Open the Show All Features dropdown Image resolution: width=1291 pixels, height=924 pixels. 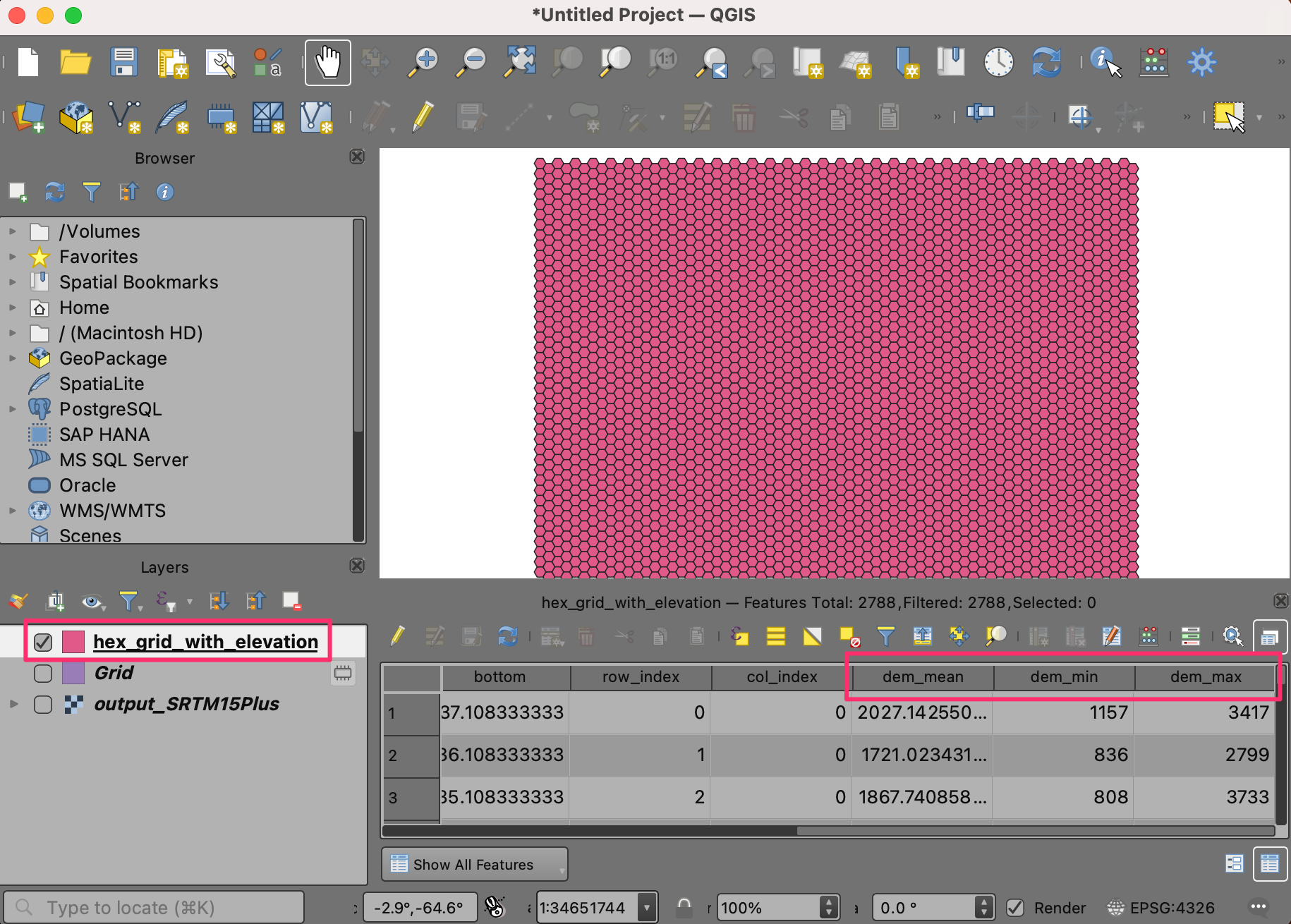(474, 865)
